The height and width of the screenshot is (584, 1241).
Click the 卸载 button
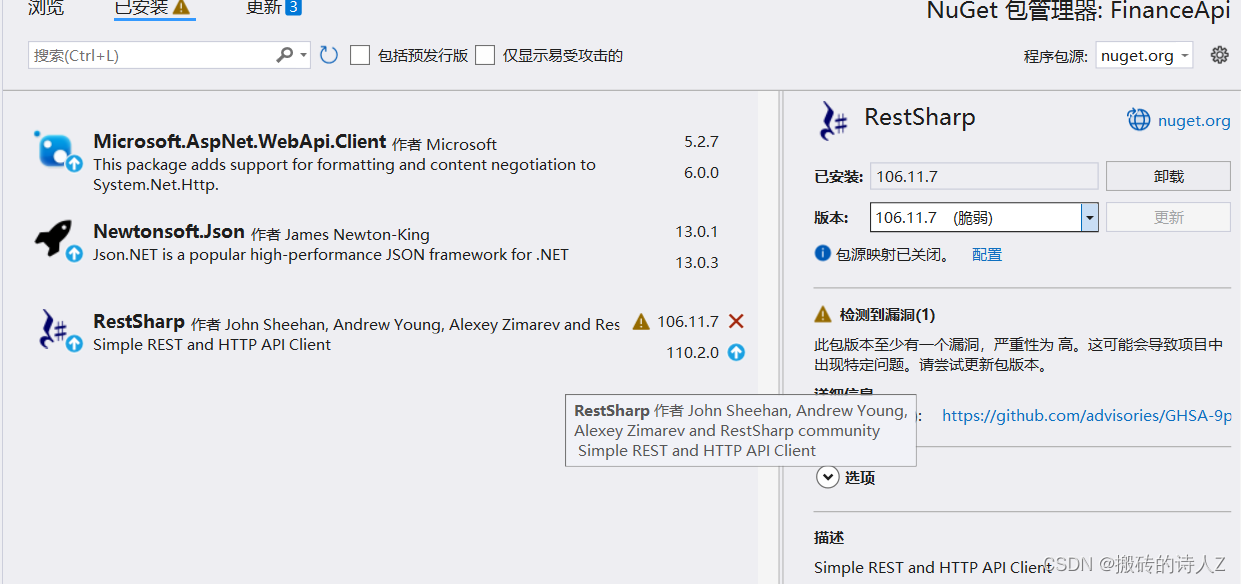pyautogui.click(x=1168, y=176)
